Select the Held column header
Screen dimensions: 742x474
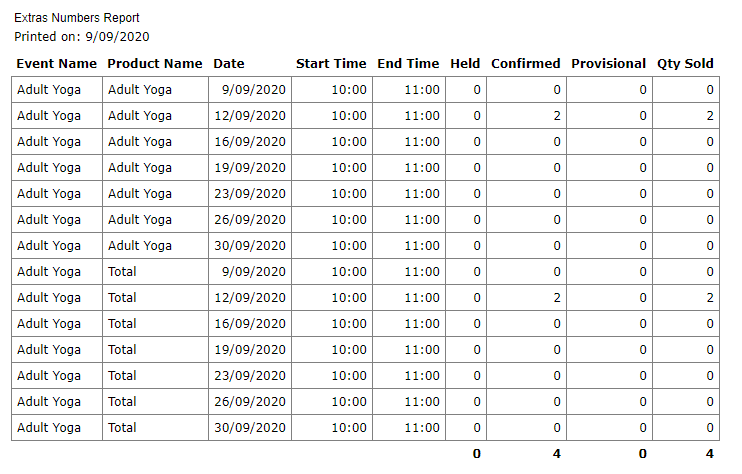465,63
